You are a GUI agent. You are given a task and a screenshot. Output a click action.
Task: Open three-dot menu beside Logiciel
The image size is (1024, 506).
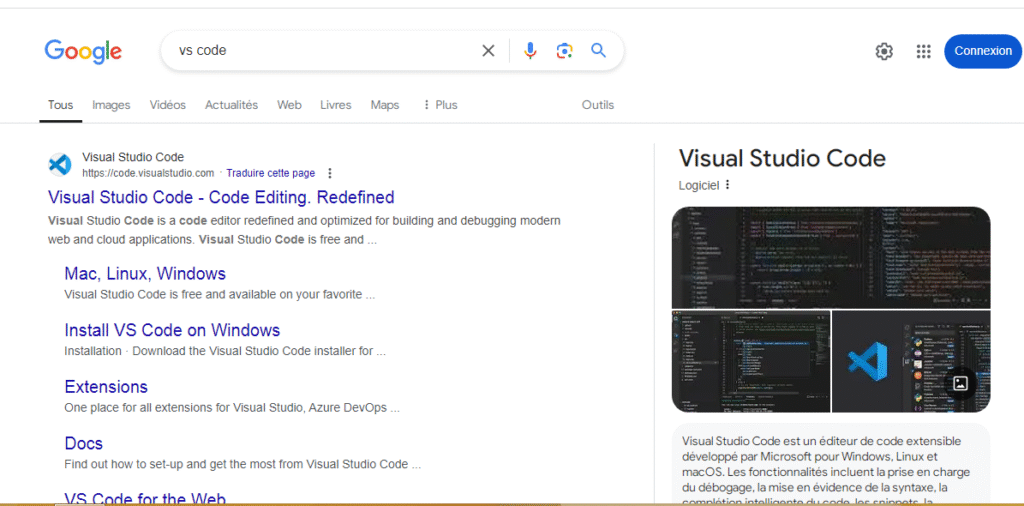[728, 185]
